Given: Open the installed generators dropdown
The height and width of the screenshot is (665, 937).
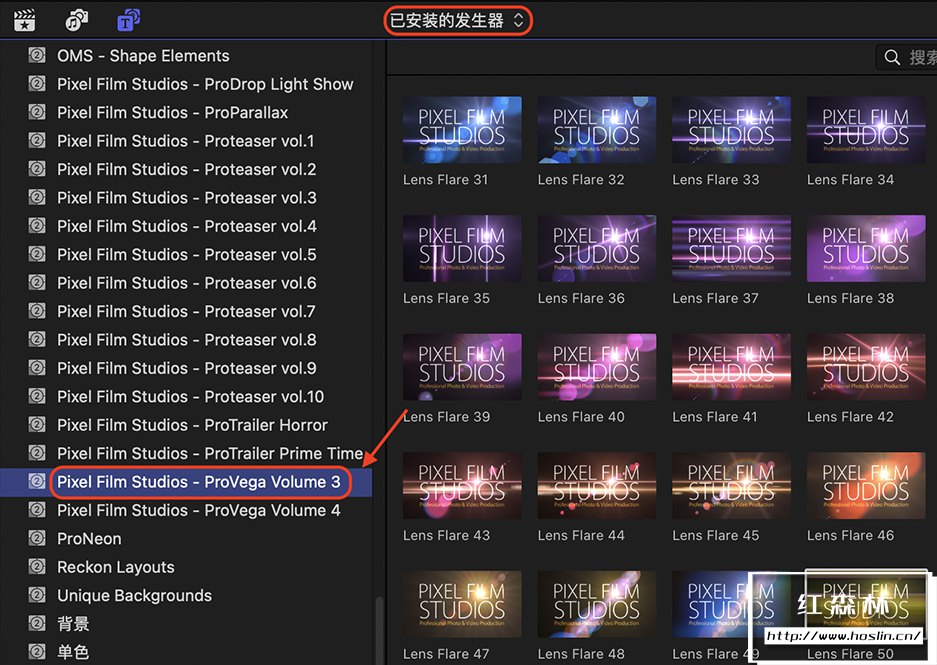Looking at the screenshot, I should [457, 21].
